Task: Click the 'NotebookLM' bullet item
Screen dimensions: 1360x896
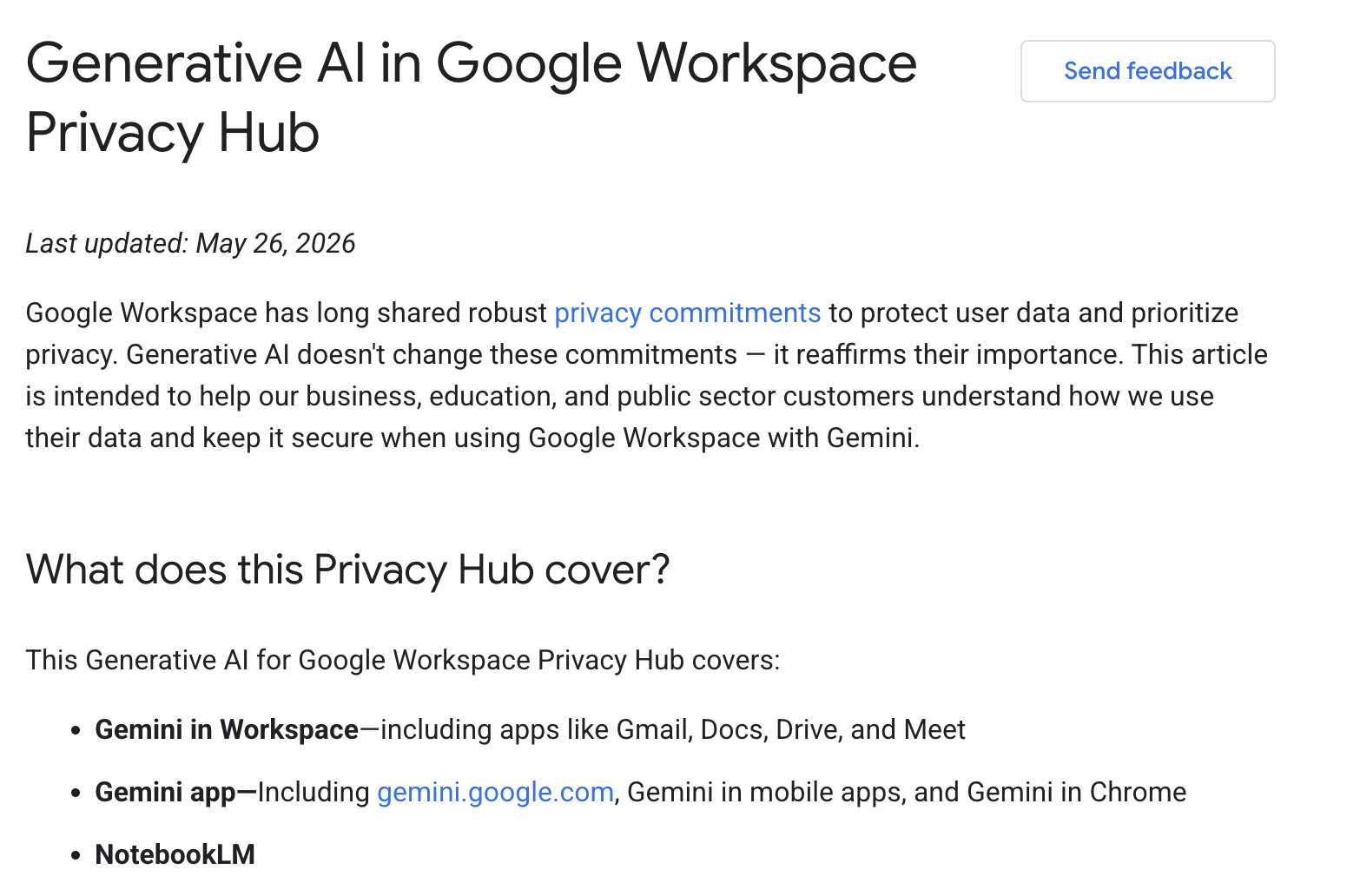Action: click(x=175, y=854)
